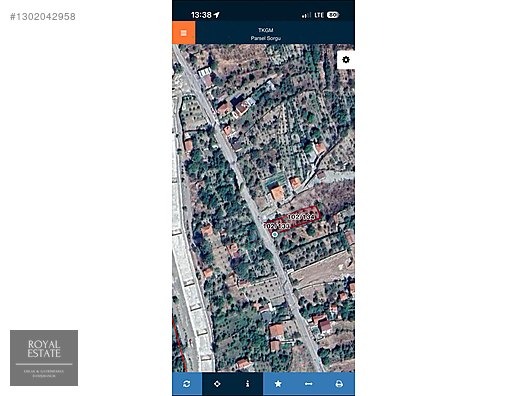Viewport: 528px width, 396px height.
Task: Open the orange hamburger menu
Action: (184, 33)
